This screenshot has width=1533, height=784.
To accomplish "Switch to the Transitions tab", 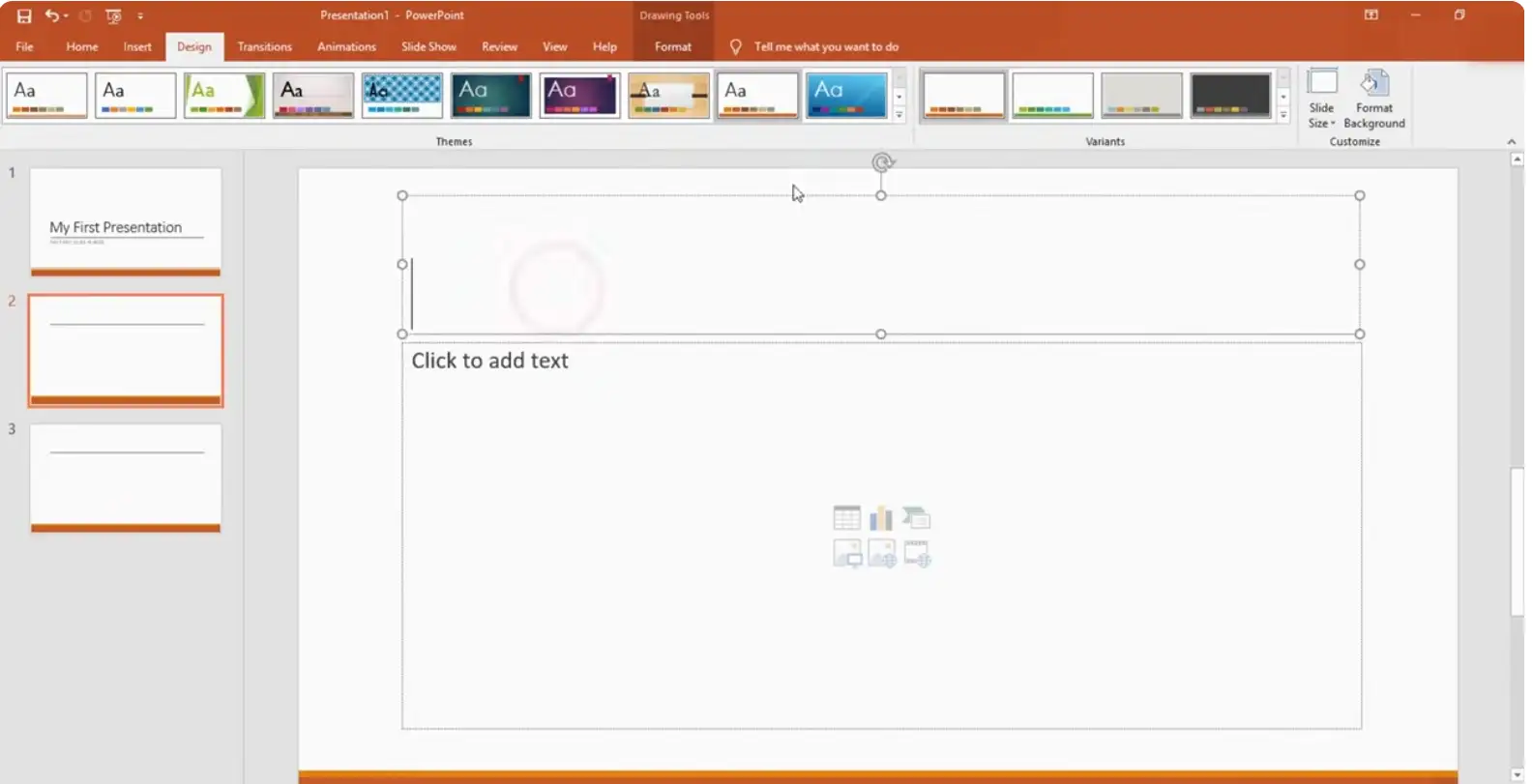I will click(x=264, y=46).
